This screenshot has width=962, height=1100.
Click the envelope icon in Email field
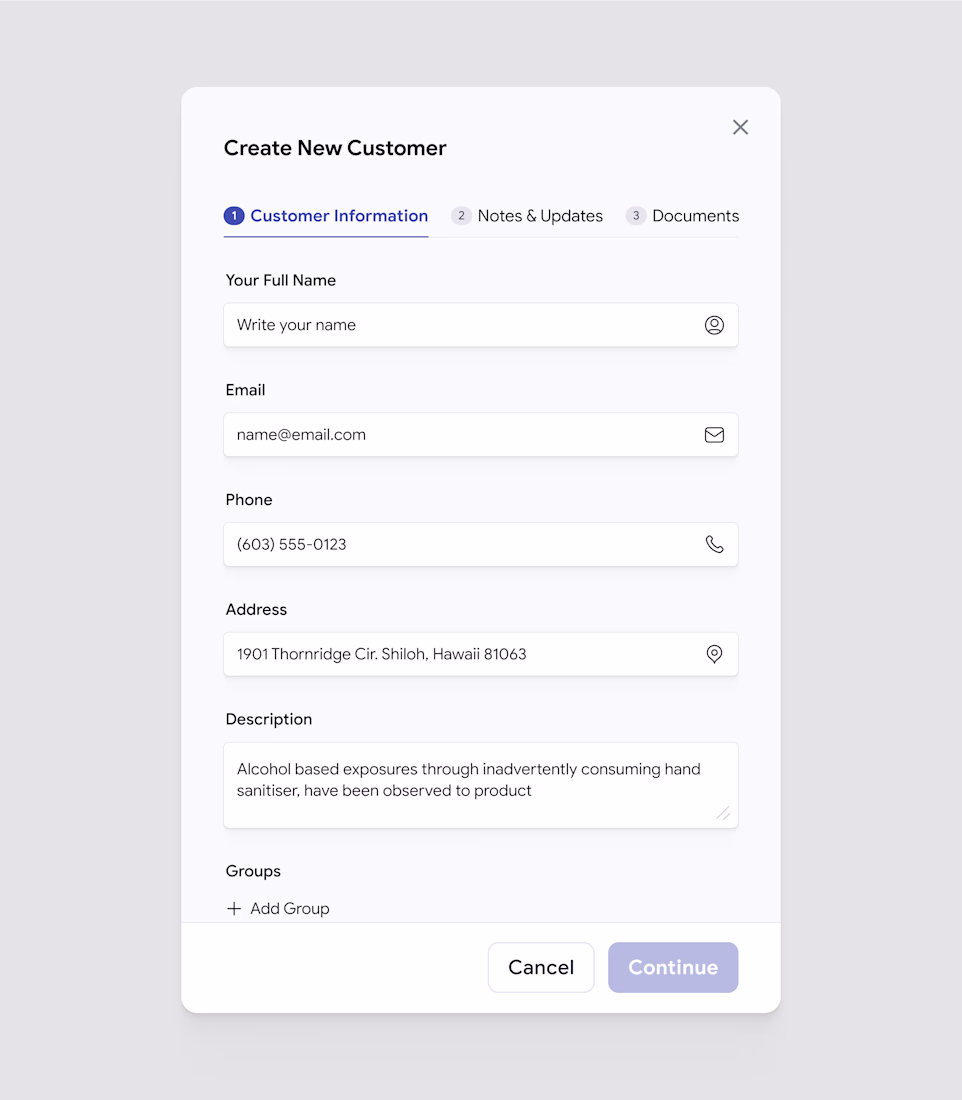pyautogui.click(x=714, y=435)
